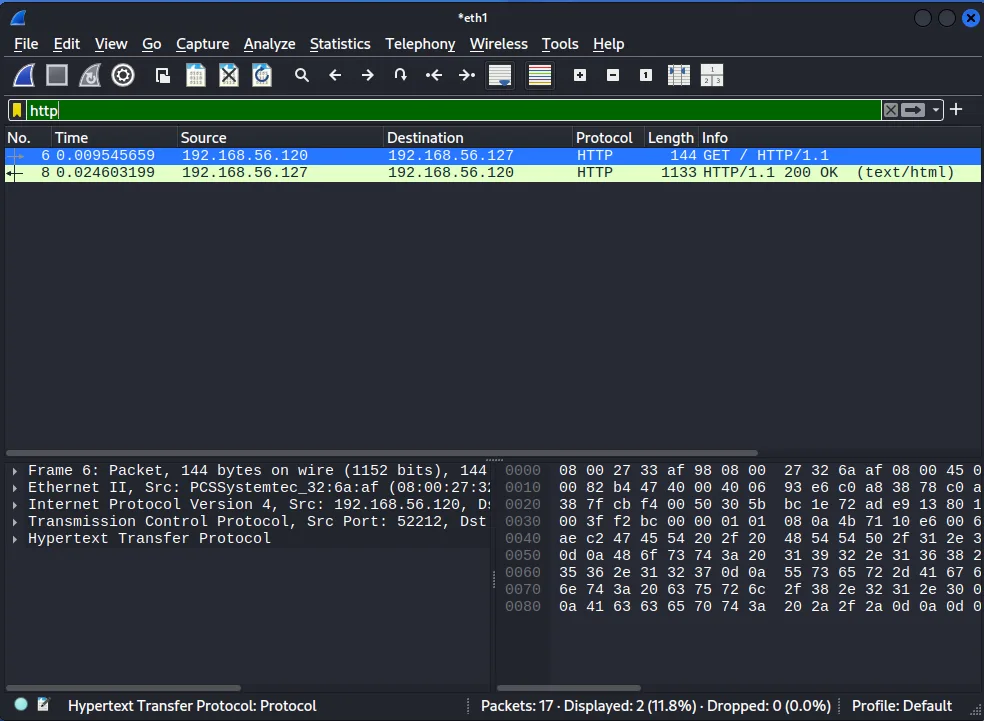Image resolution: width=984 pixels, height=721 pixels.
Task: Open the Tools menu
Action: [x=560, y=44]
